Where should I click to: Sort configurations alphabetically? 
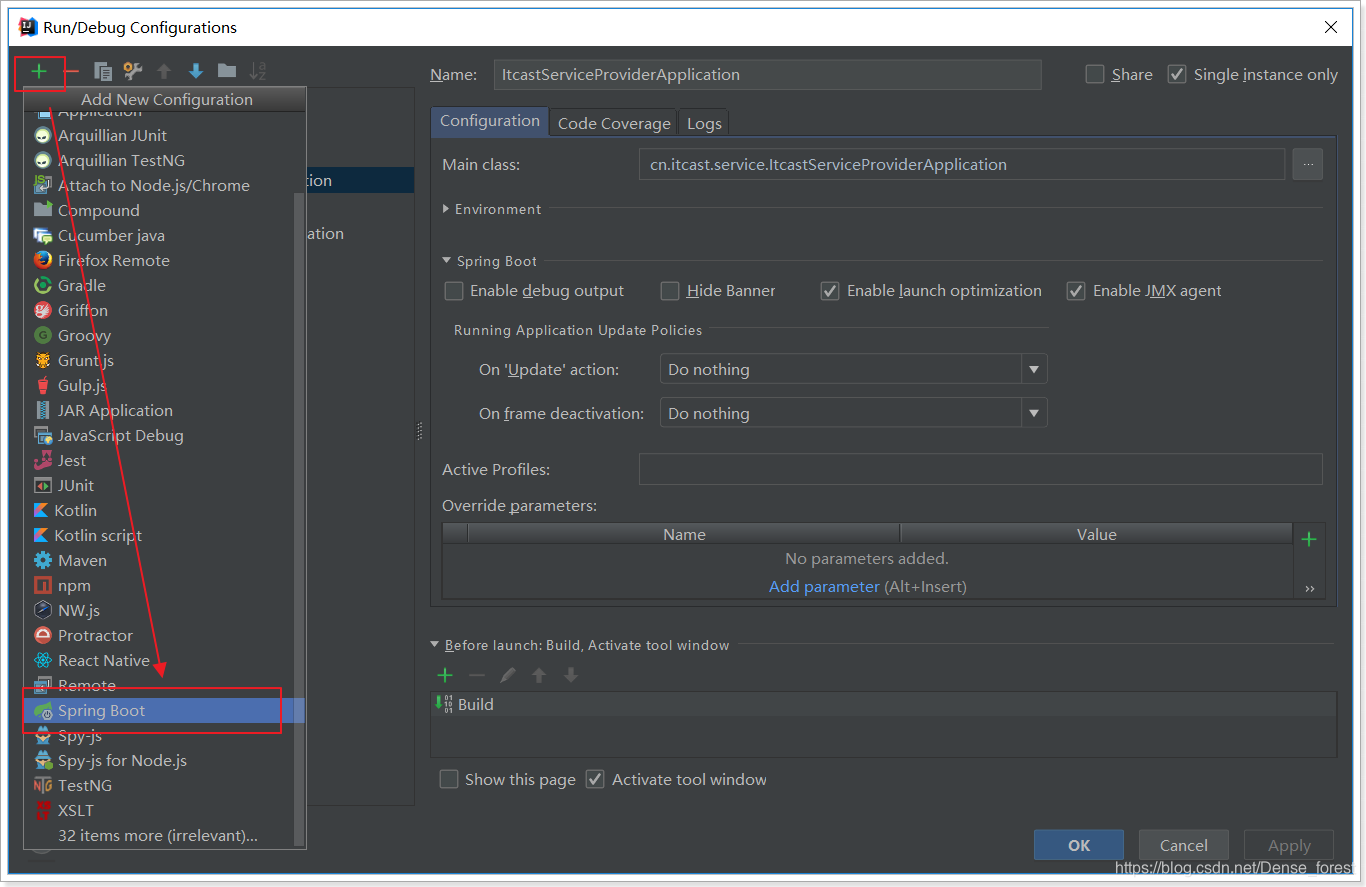click(x=258, y=71)
